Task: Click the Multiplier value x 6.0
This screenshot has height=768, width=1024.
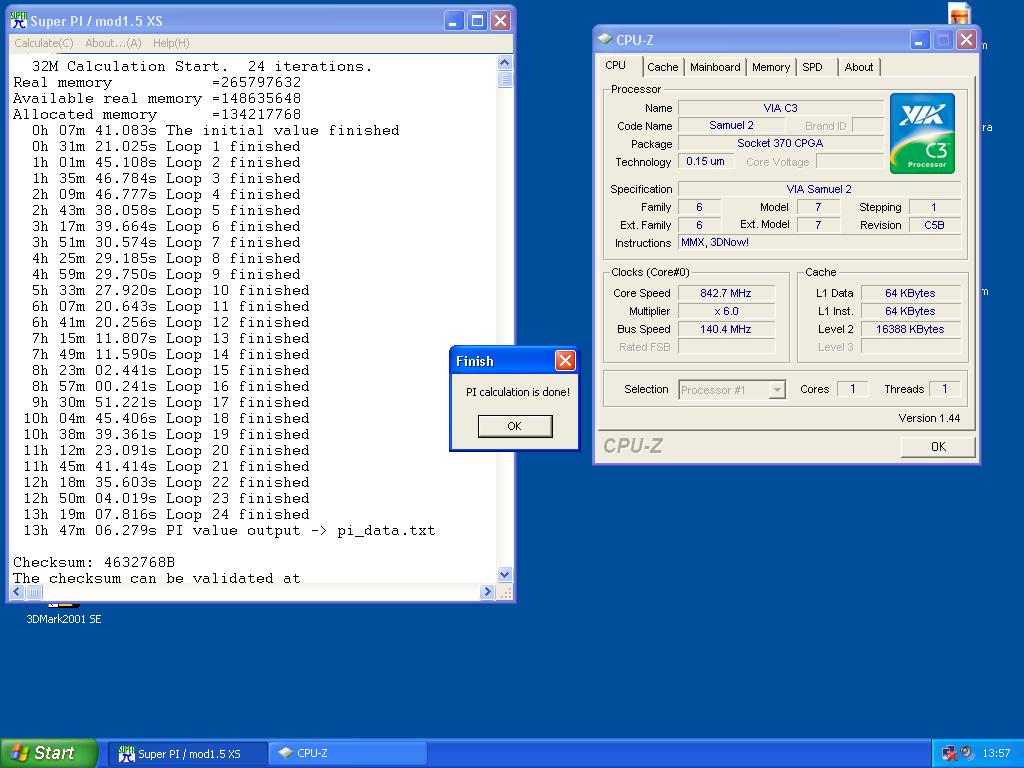Action: pyautogui.click(x=726, y=312)
